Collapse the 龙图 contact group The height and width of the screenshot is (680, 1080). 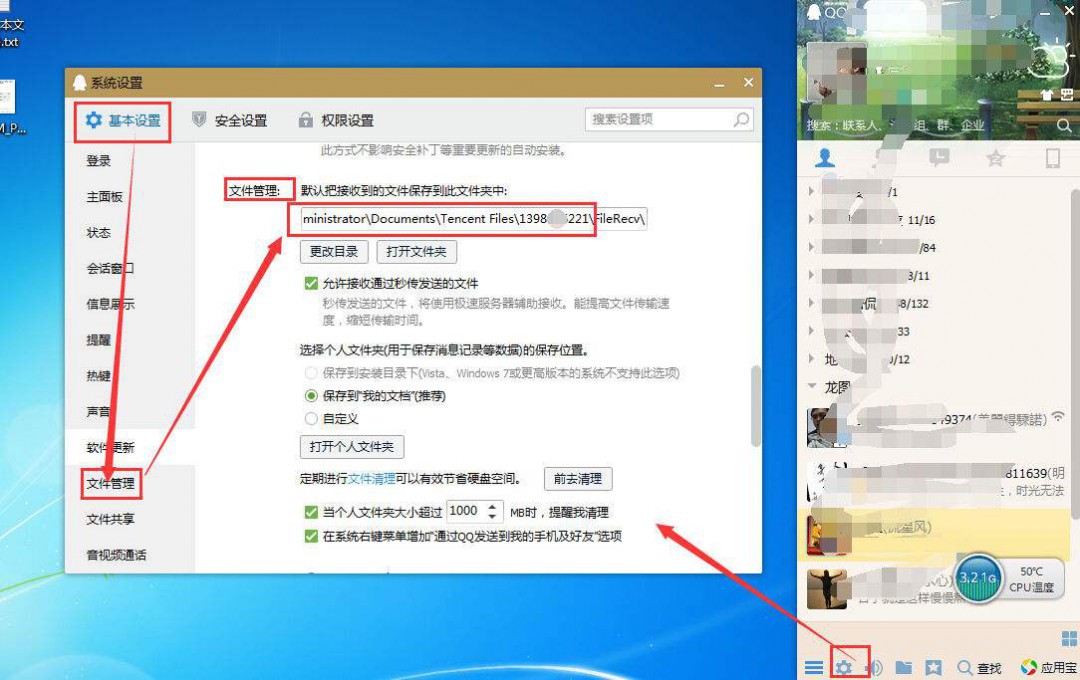[811, 387]
